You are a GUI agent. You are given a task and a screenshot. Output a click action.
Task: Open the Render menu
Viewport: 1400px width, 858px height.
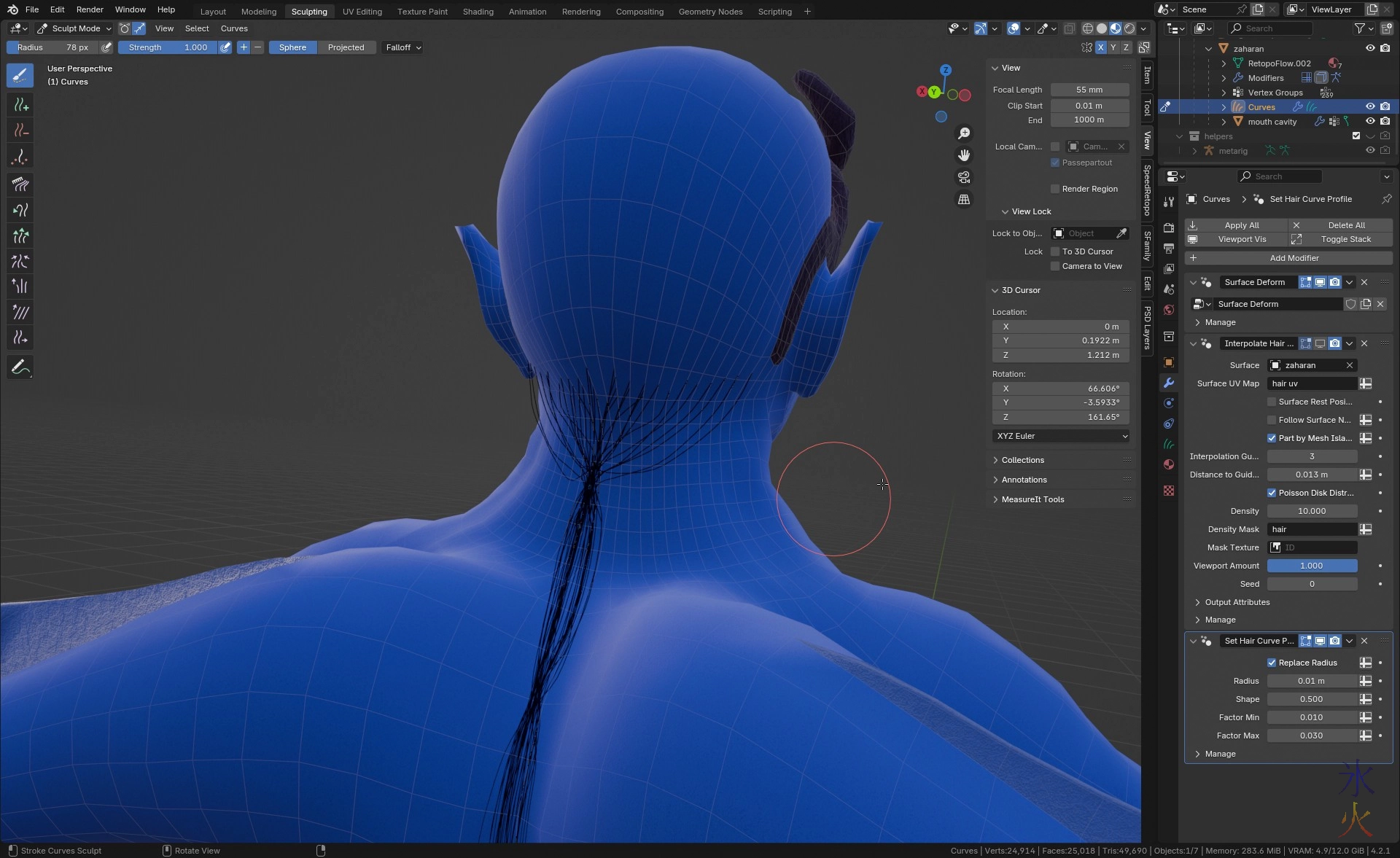(90, 9)
